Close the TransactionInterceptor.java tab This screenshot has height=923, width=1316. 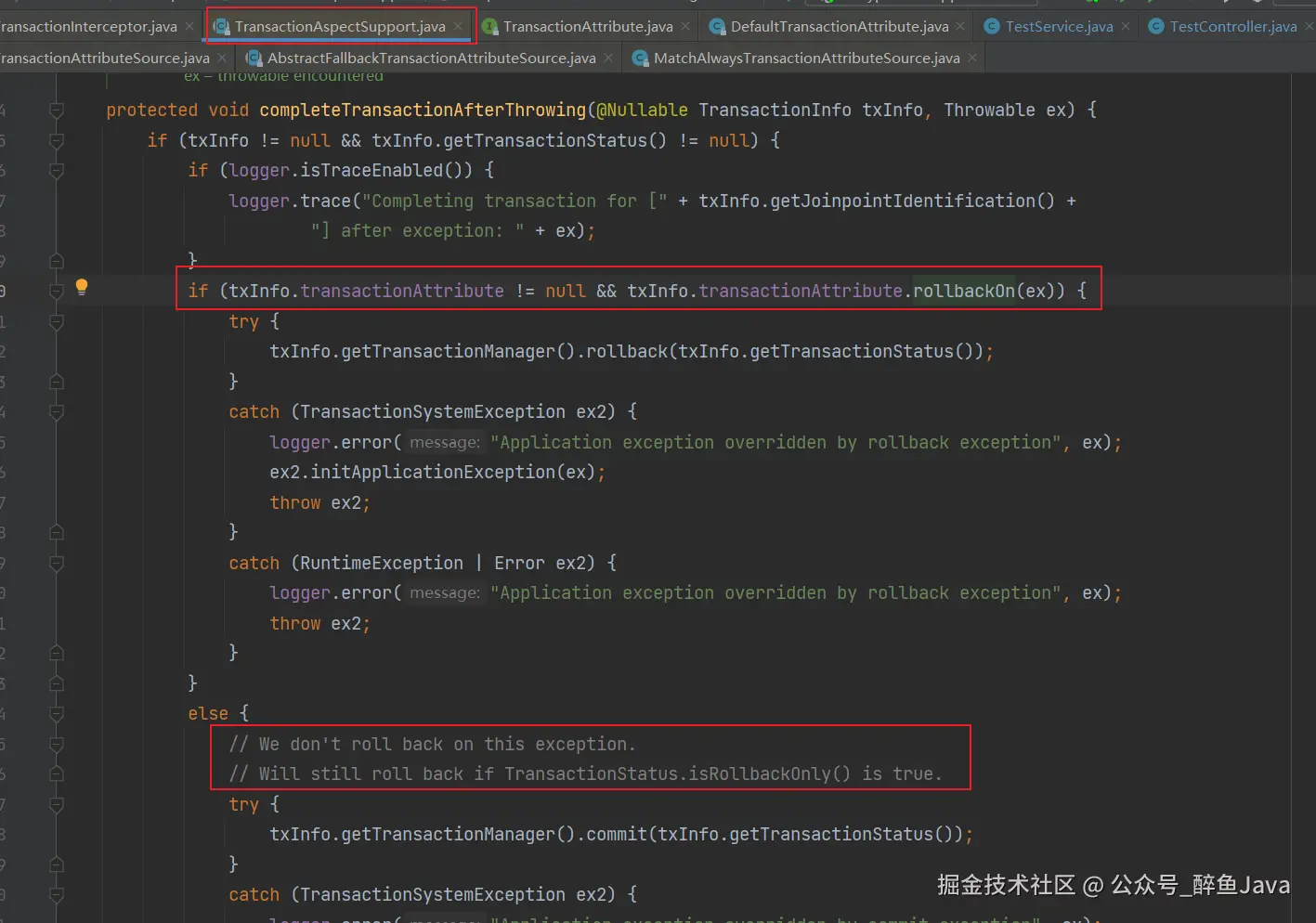coord(189,27)
